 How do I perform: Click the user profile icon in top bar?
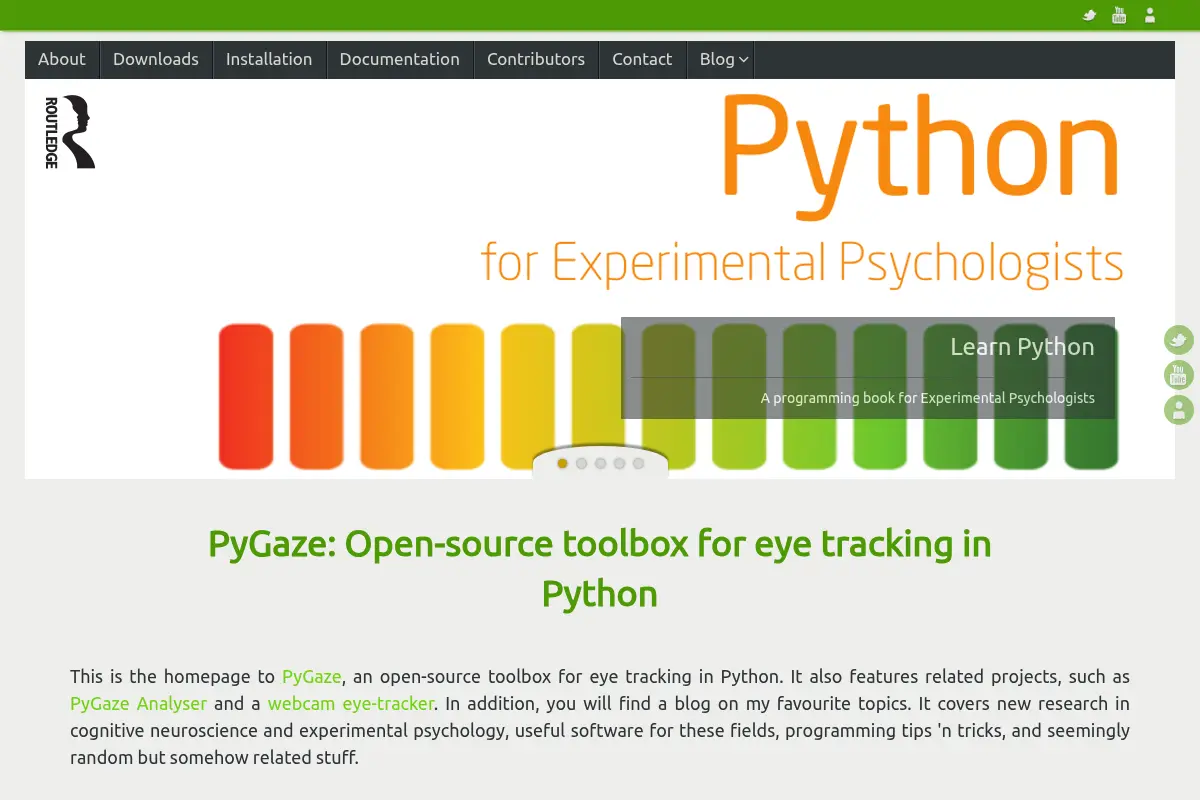point(1150,15)
